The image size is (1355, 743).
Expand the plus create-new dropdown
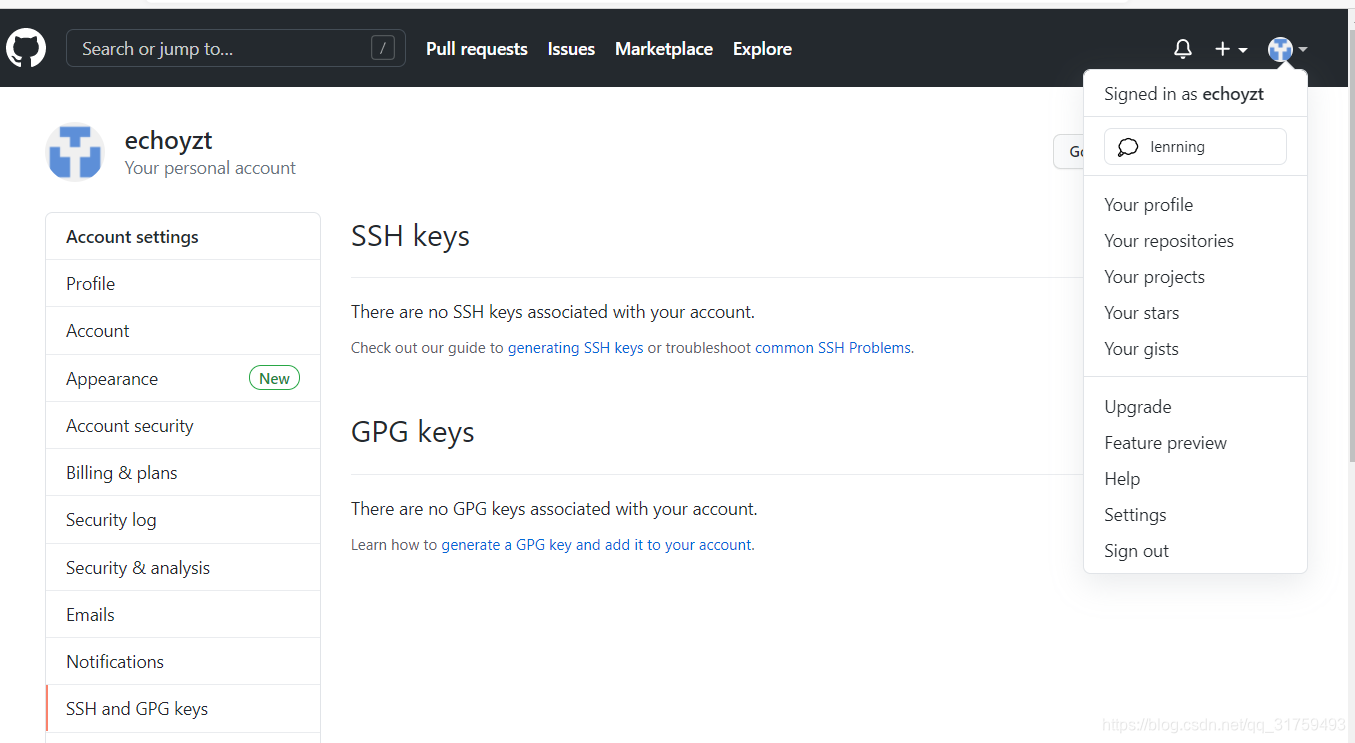coord(1231,49)
